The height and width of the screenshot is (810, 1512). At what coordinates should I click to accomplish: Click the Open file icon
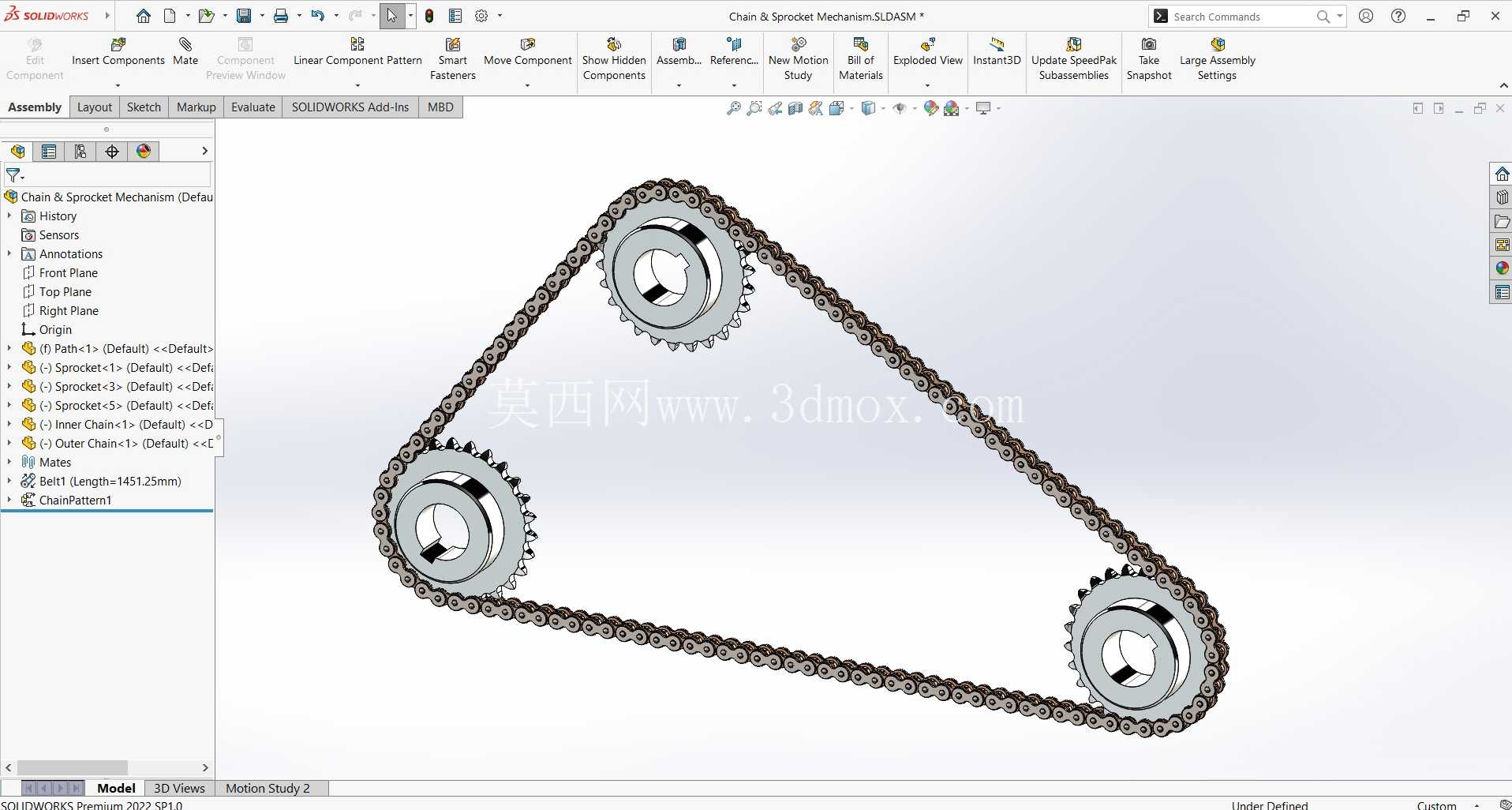click(x=206, y=16)
